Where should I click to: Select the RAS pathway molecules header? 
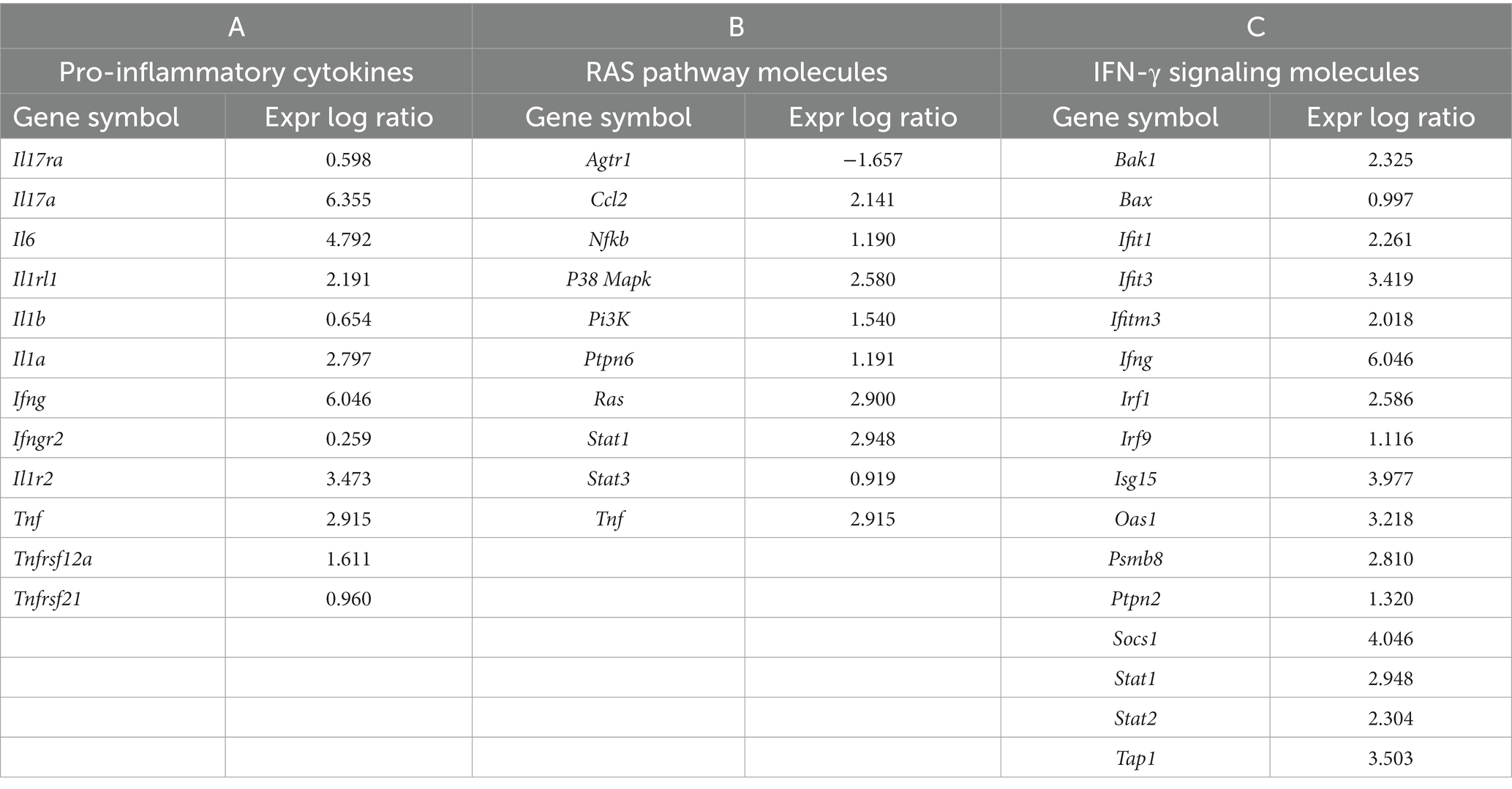(737, 72)
